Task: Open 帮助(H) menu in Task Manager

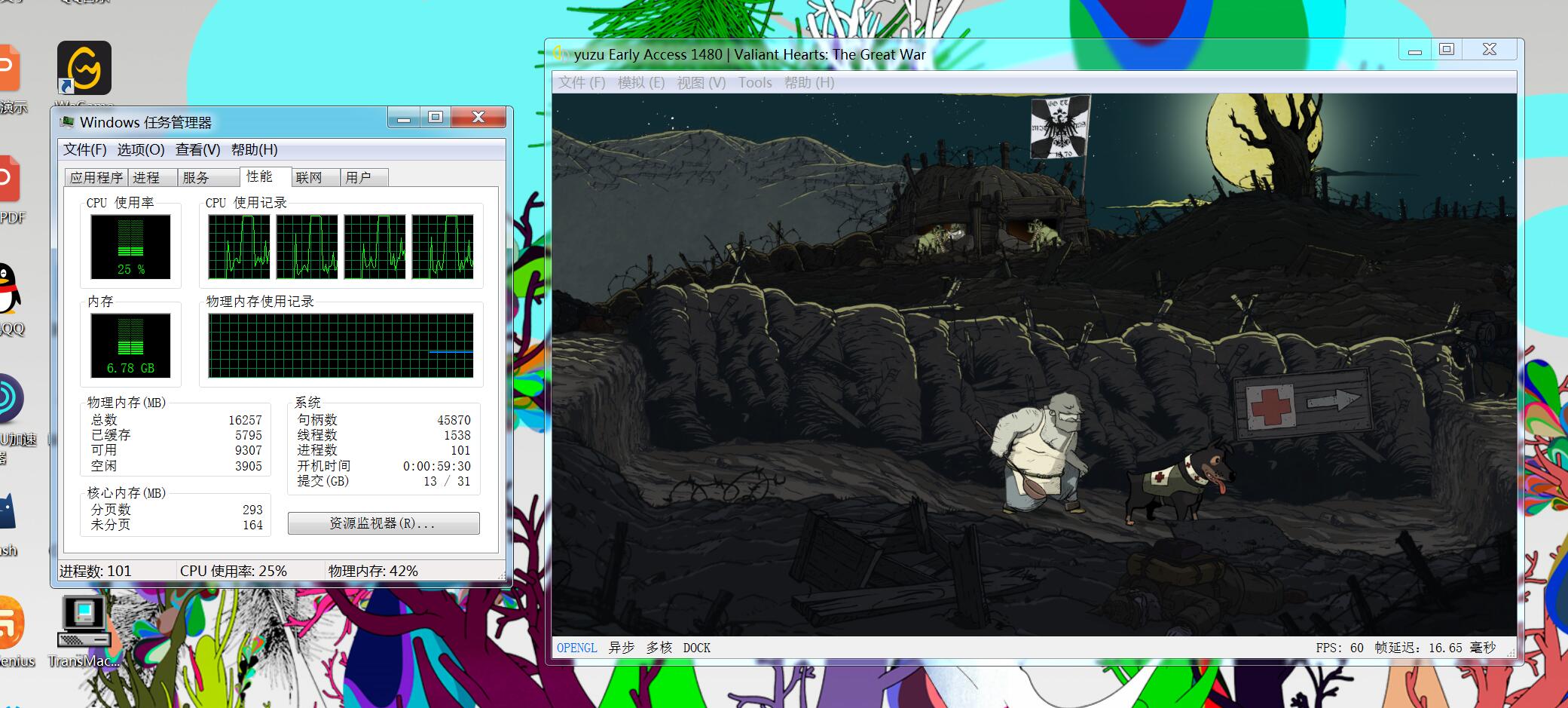Action: pyautogui.click(x=255, y=149)
